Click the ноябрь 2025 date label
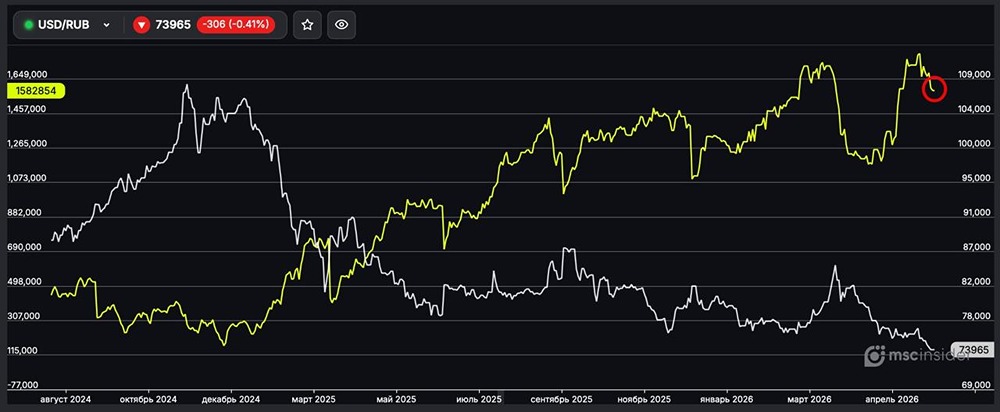The image size is (1000, 412). pos(644,399)
